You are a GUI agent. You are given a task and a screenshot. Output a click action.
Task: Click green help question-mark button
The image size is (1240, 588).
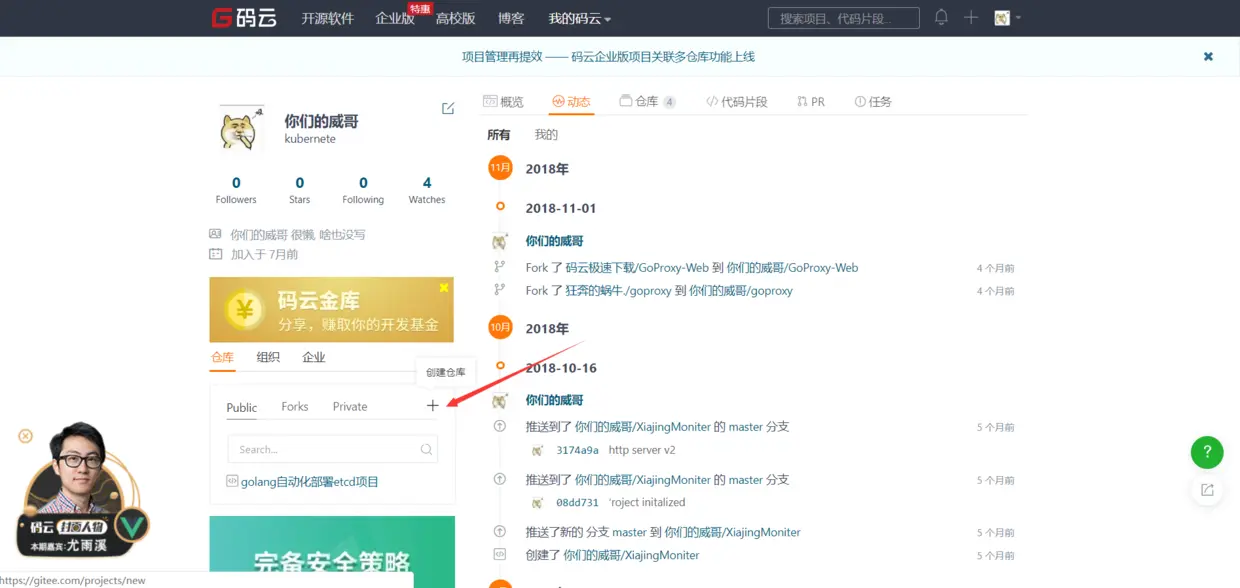click(1207, 452)
